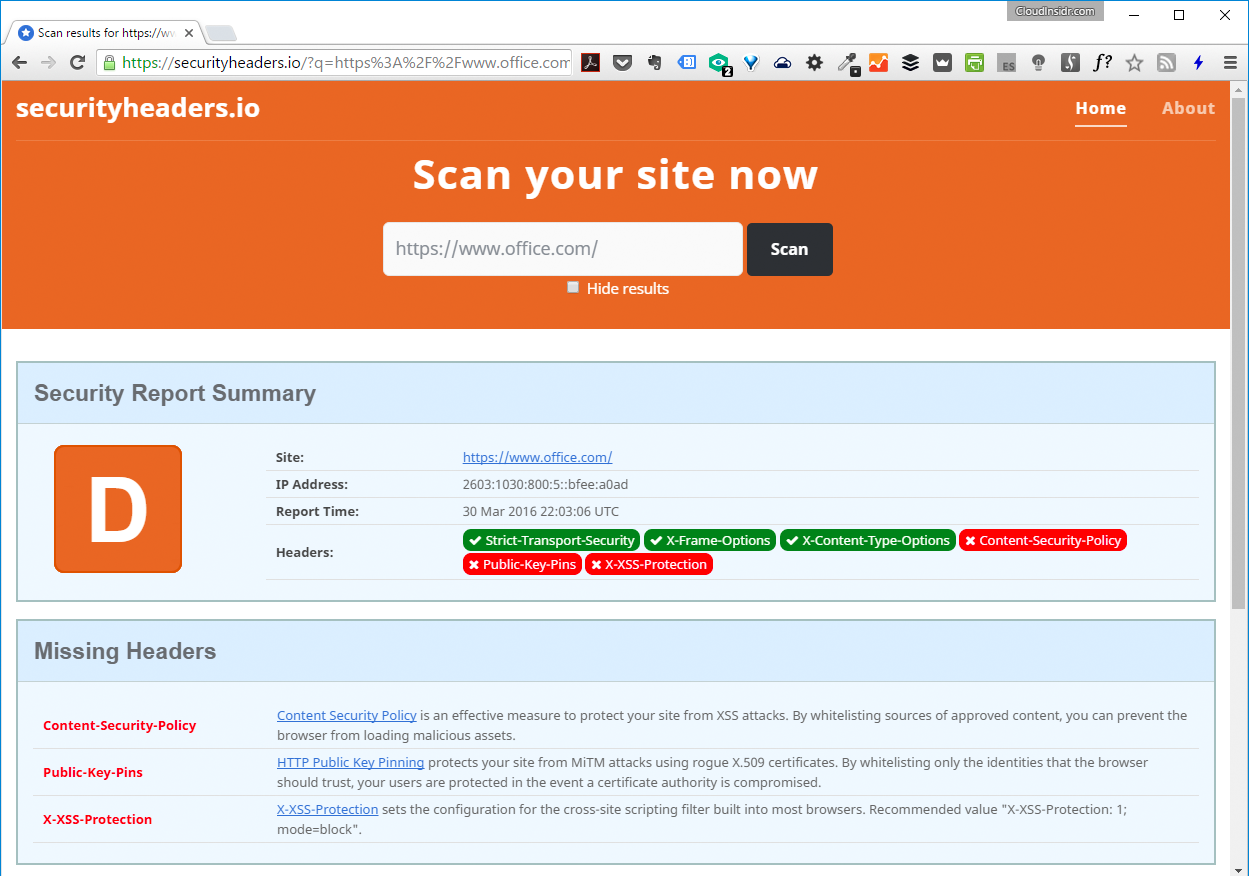Open the Pocket extension

pos(622,63)
